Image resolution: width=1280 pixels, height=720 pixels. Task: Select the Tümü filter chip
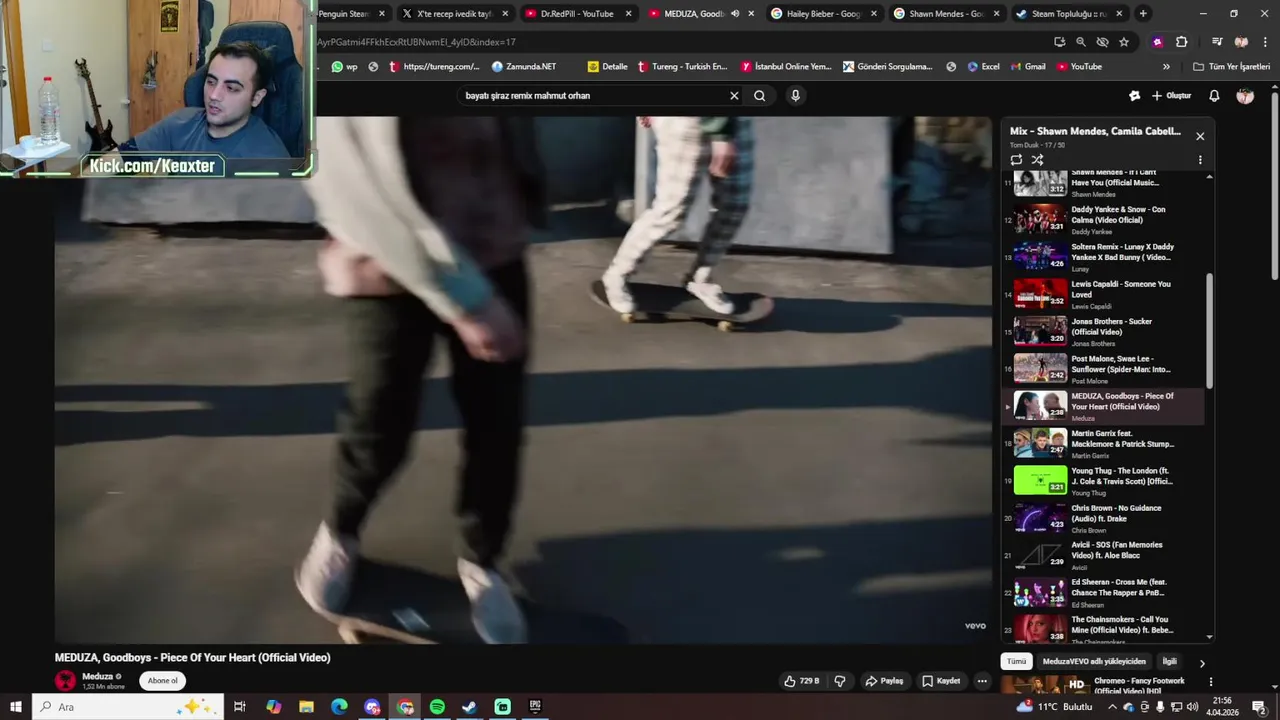(x=1016, y=662)
